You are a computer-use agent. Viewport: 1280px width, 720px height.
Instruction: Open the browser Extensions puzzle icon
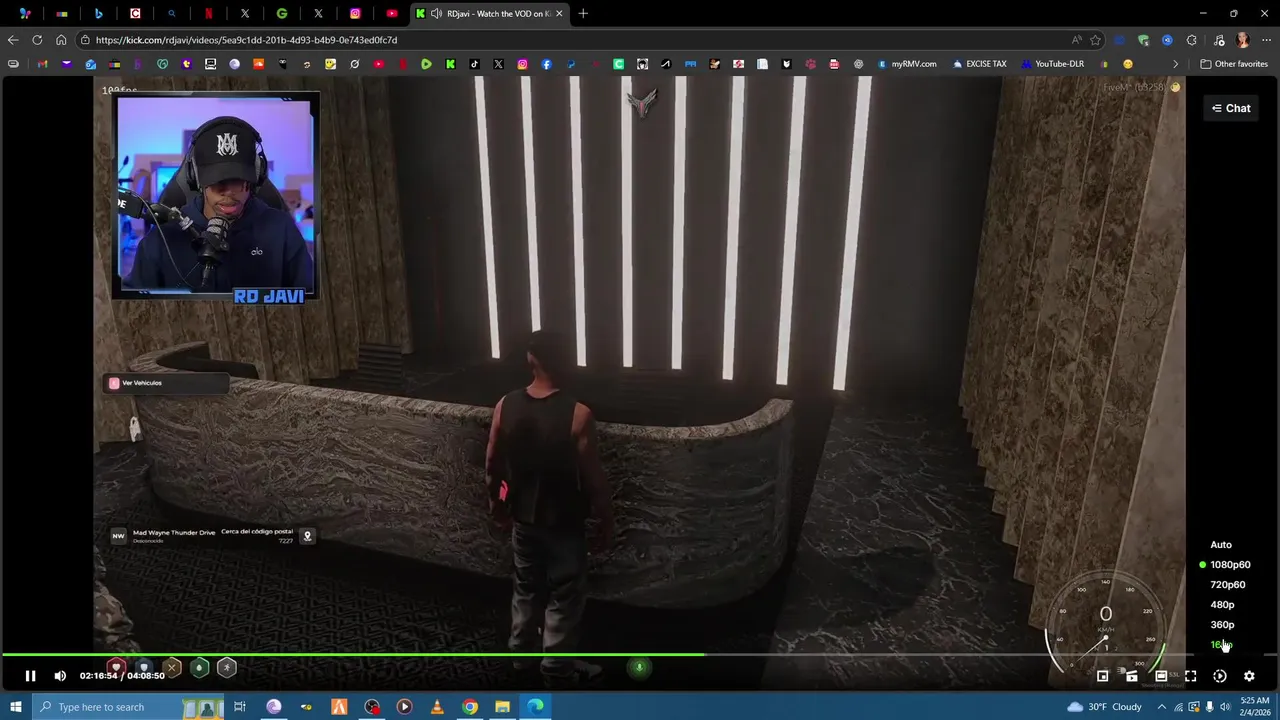1191,40
